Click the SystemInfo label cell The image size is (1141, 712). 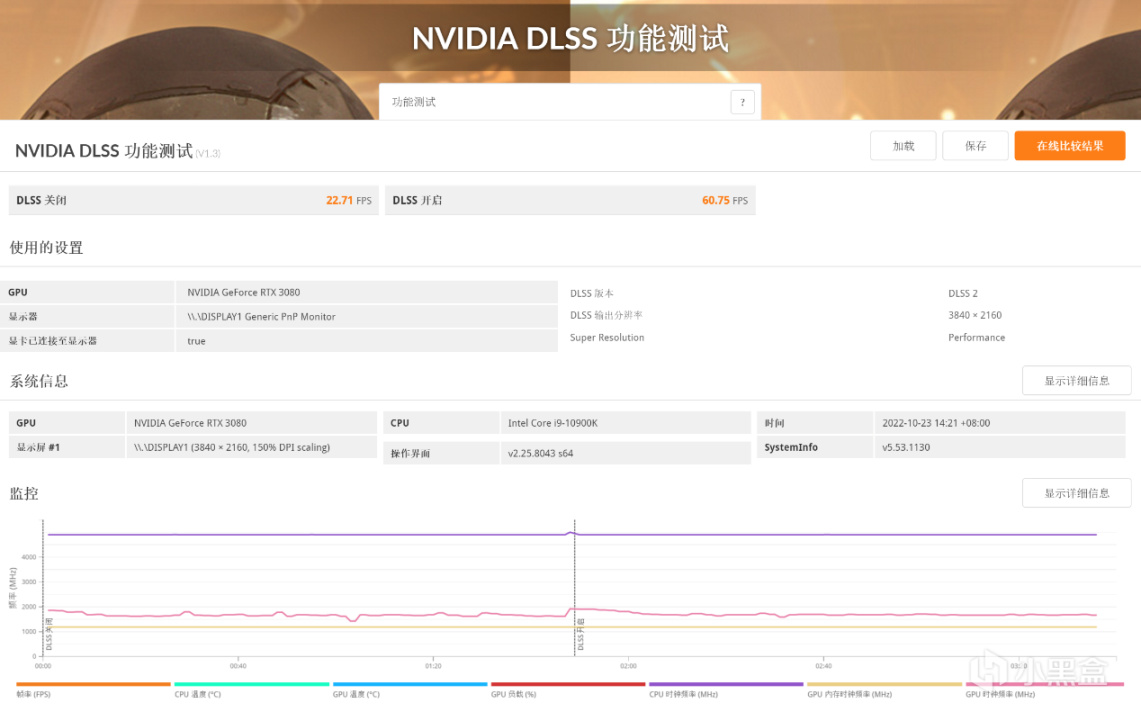point(815,447)
